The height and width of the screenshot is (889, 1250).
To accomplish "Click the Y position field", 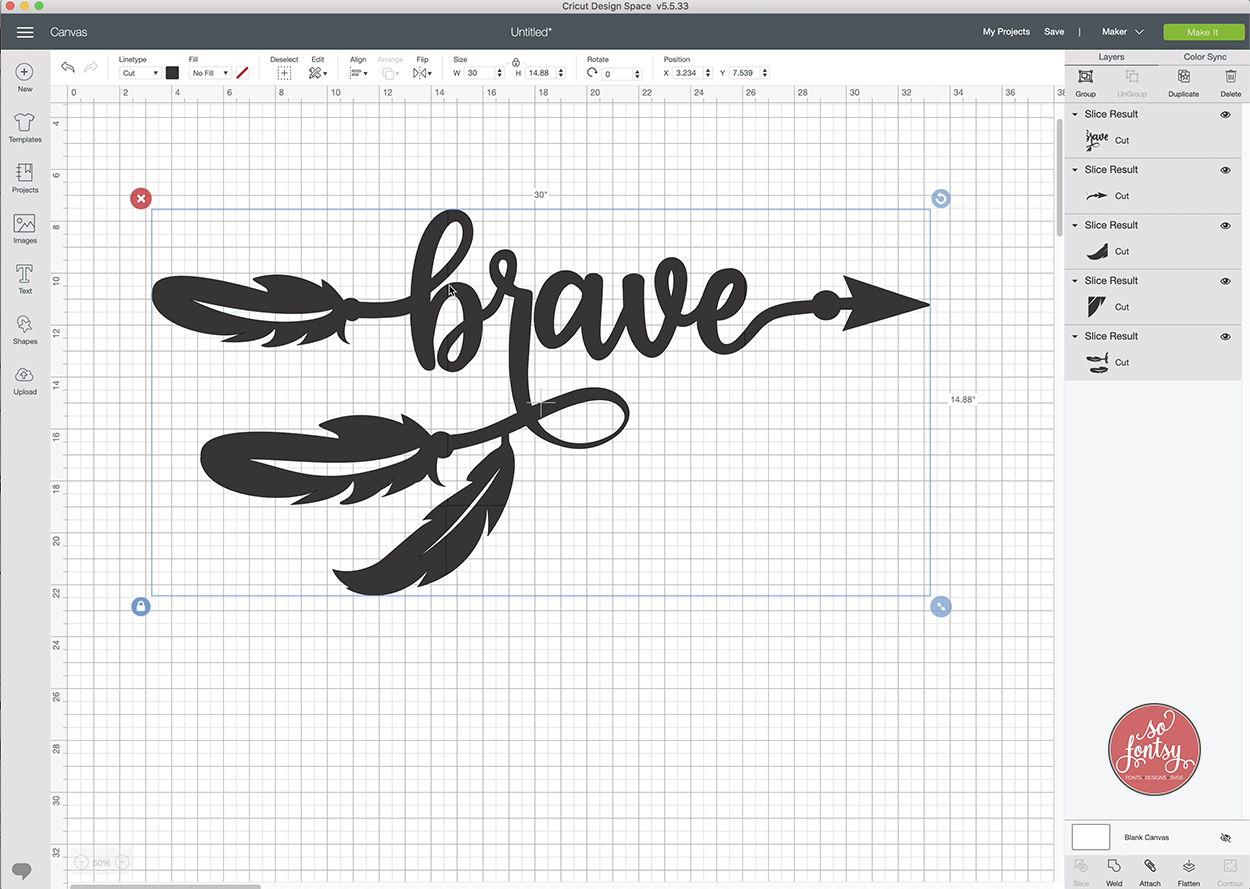I will click(746, 73).
